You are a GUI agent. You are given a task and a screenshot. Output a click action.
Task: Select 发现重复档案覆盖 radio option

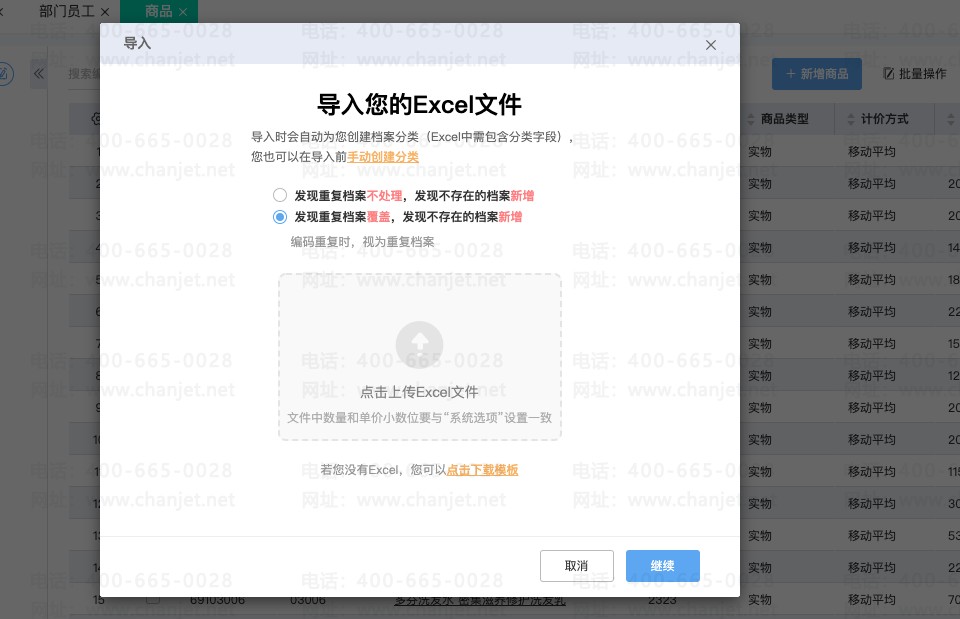tap(280, 217)
